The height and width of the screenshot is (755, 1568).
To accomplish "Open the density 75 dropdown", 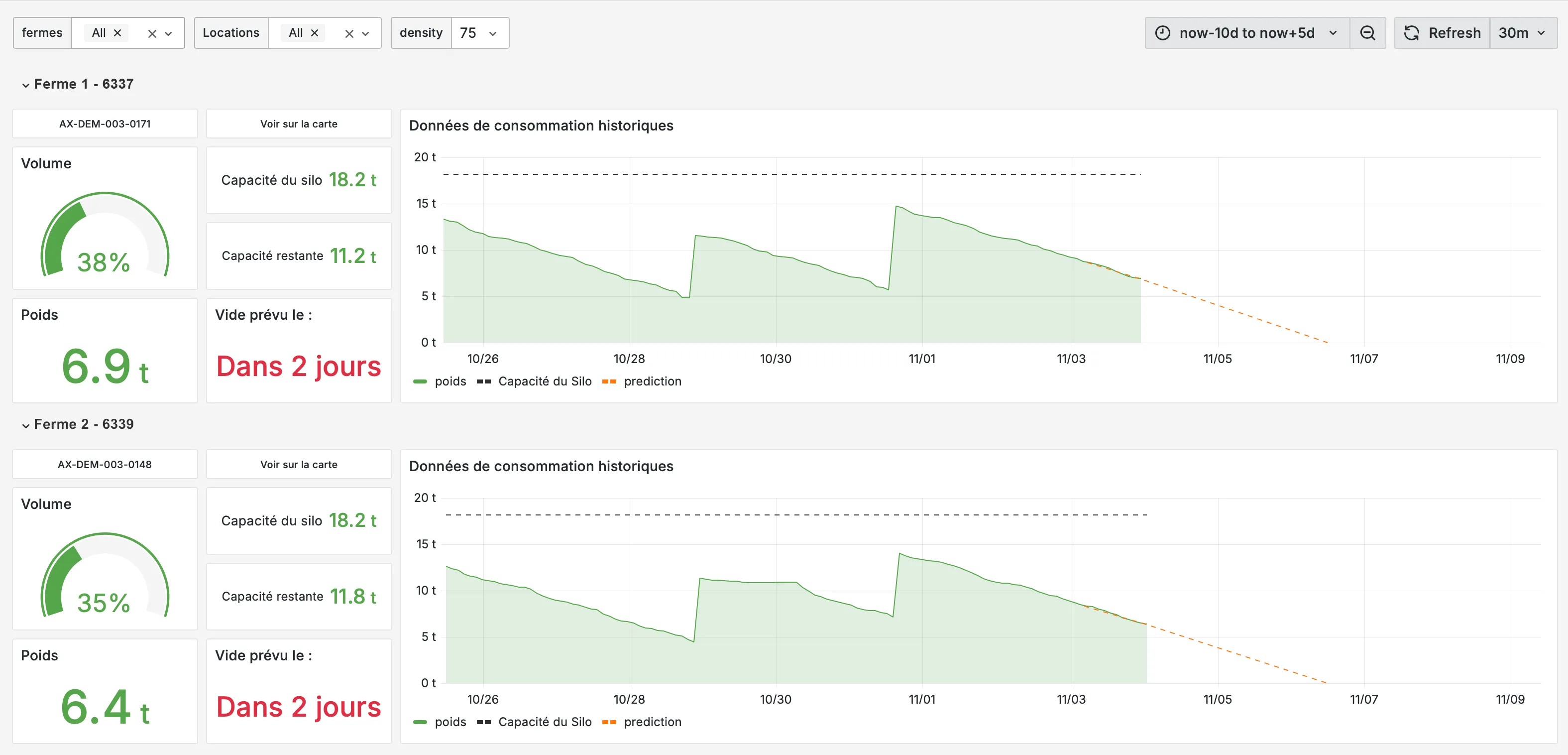I will tap(480, 33).
